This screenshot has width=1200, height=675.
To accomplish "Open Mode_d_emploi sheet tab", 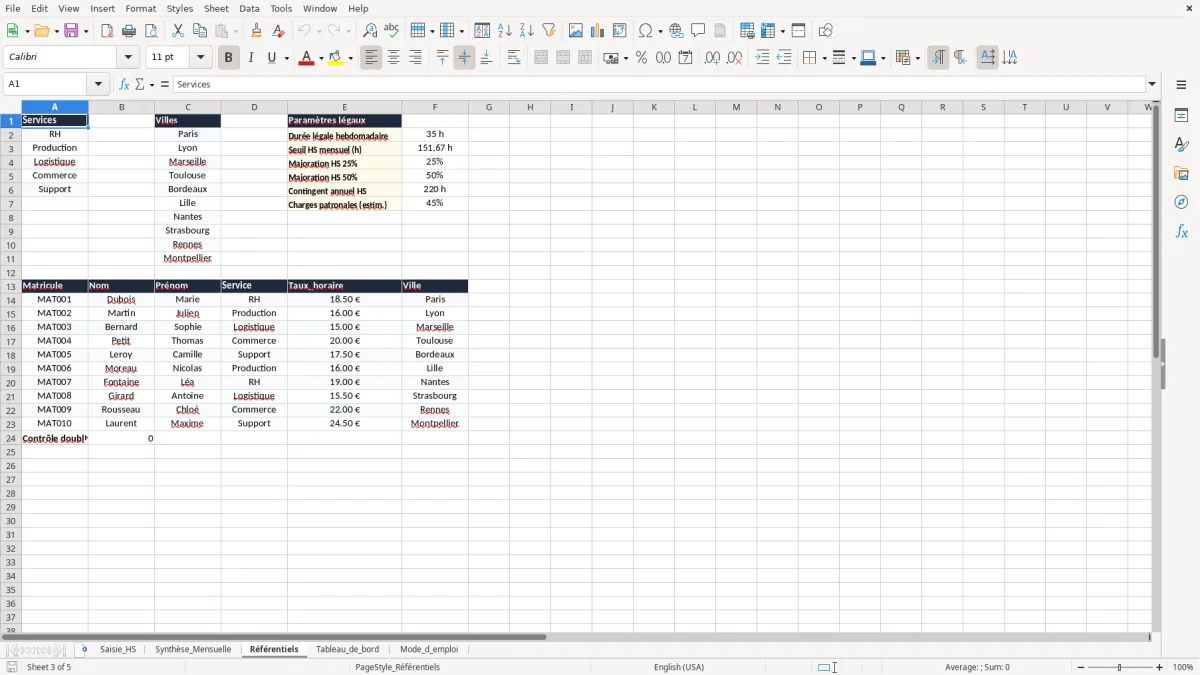I will coord(429,649).
